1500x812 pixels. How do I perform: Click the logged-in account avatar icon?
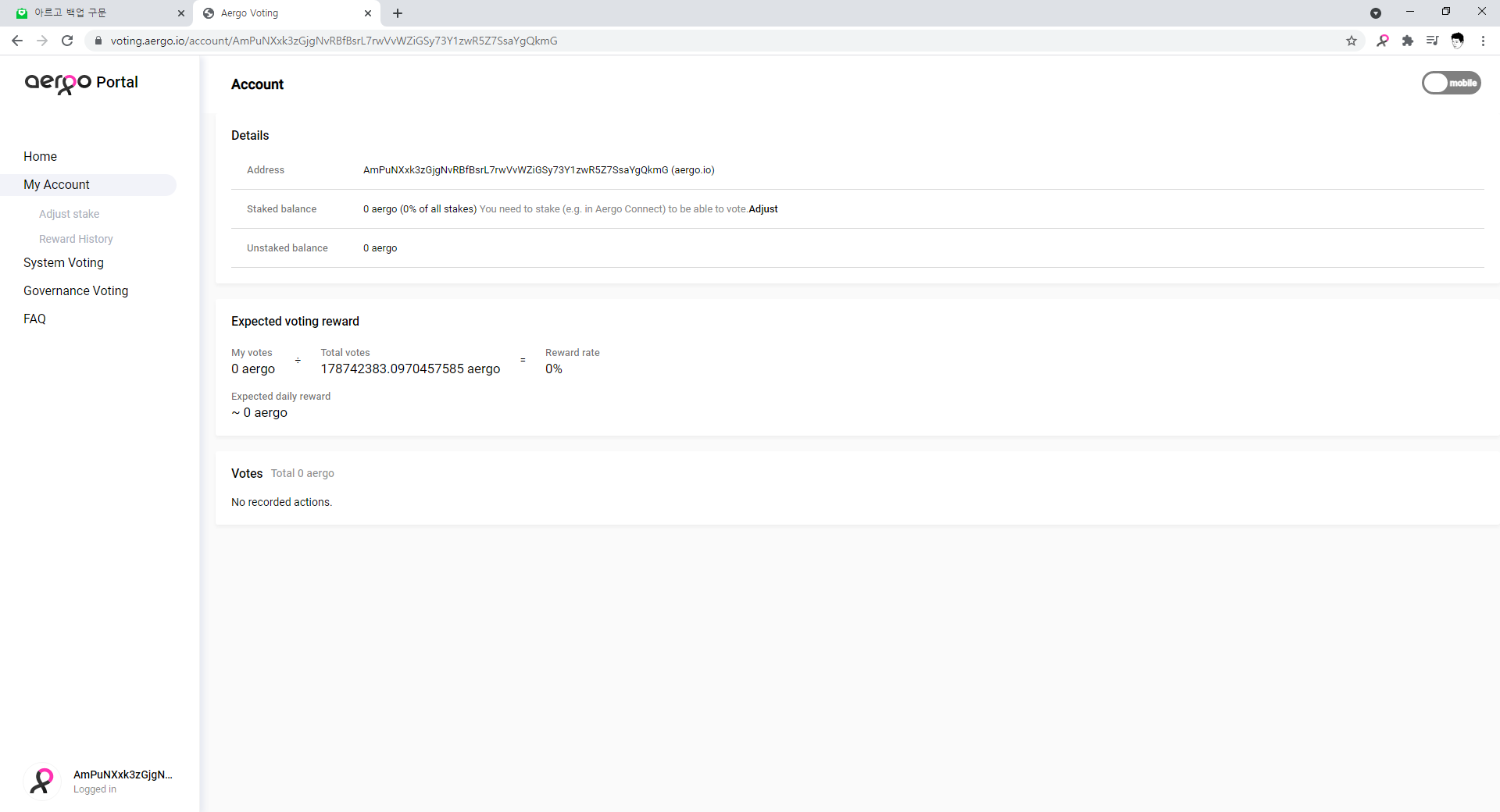tap(42, 782)
